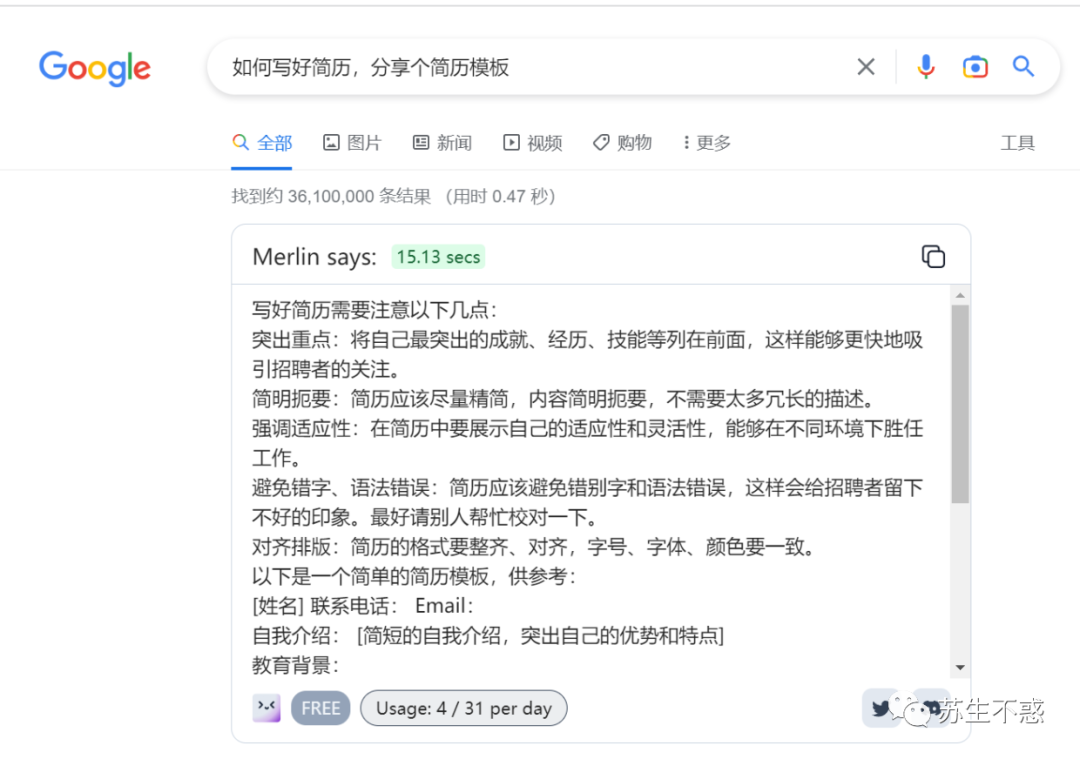Screen dimensions: 1080x759
Task: Switch to the 图片 images tab
Action: (x=352, y=143)
